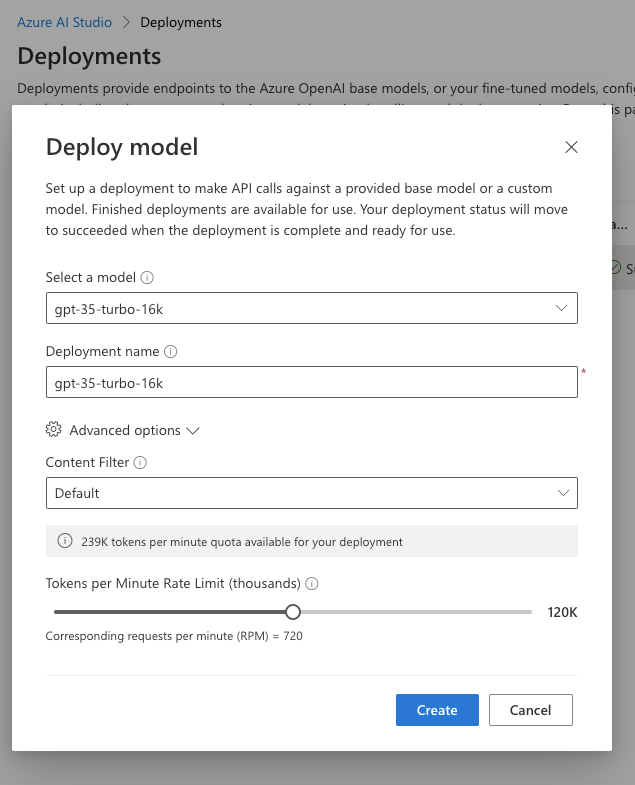635x785 pixels.
Task: Click the 120K rate limit value
Action: [x=562, y=612]
